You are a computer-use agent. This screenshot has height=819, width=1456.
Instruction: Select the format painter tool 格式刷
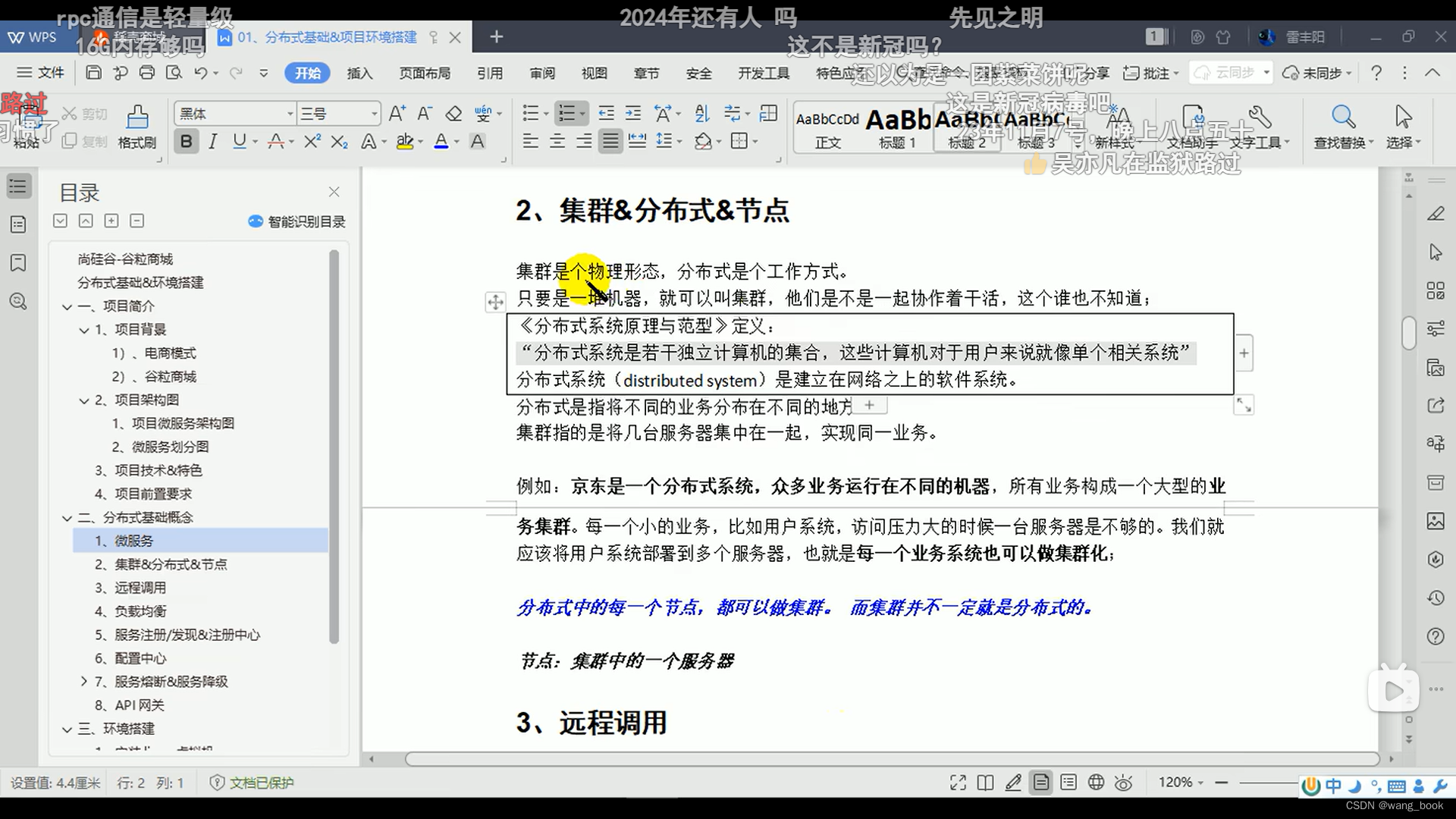136,127
